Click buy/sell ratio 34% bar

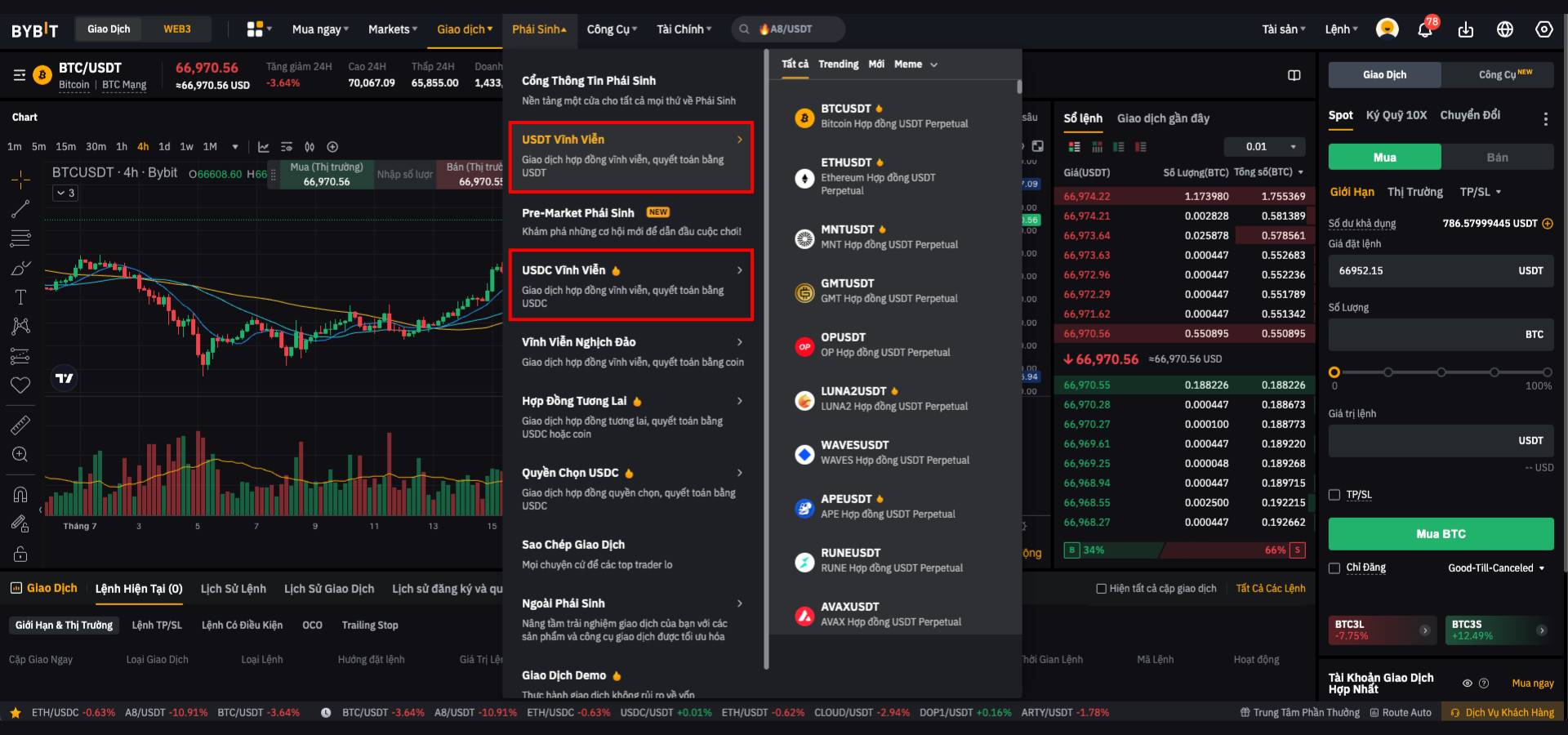pyautogui.click(x=1114, y=550)
